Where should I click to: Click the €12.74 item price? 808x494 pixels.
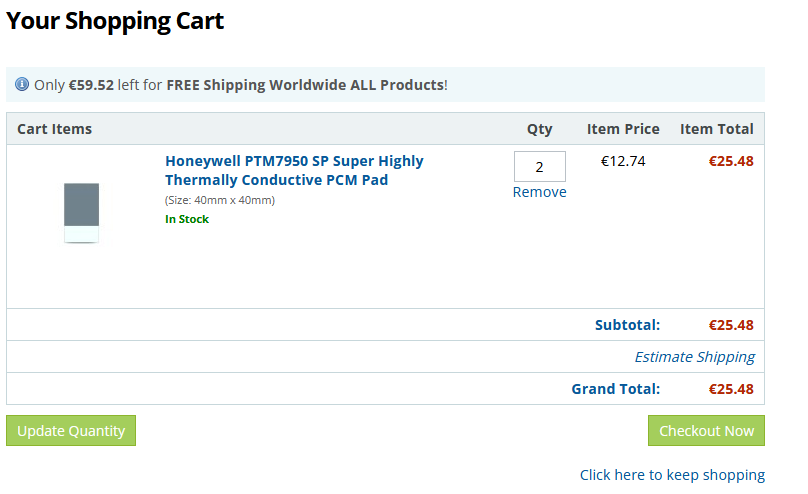click(623, 161)
